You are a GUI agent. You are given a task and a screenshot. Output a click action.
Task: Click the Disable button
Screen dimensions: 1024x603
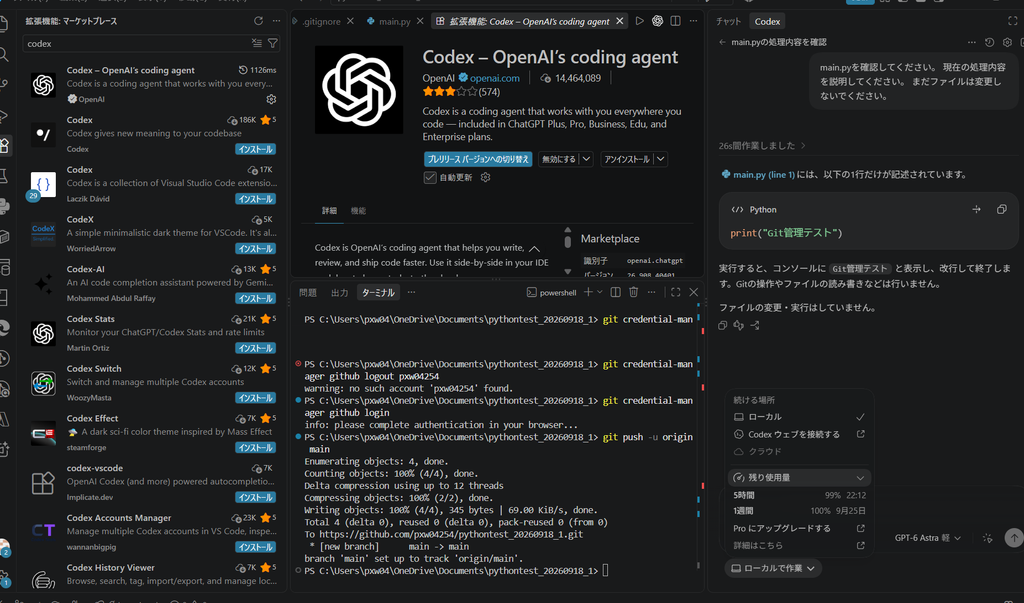[559, 159]
